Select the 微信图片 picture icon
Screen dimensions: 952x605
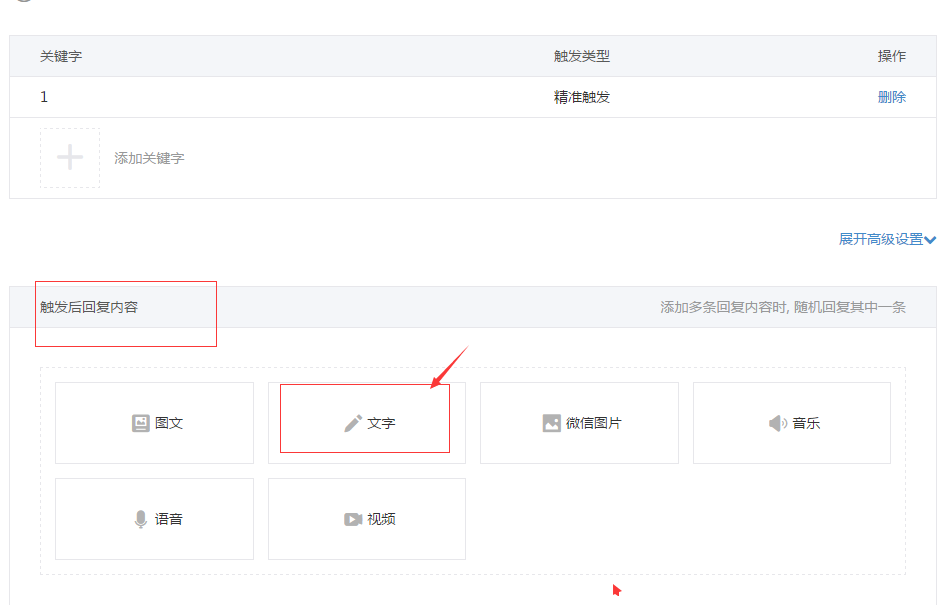552,423
